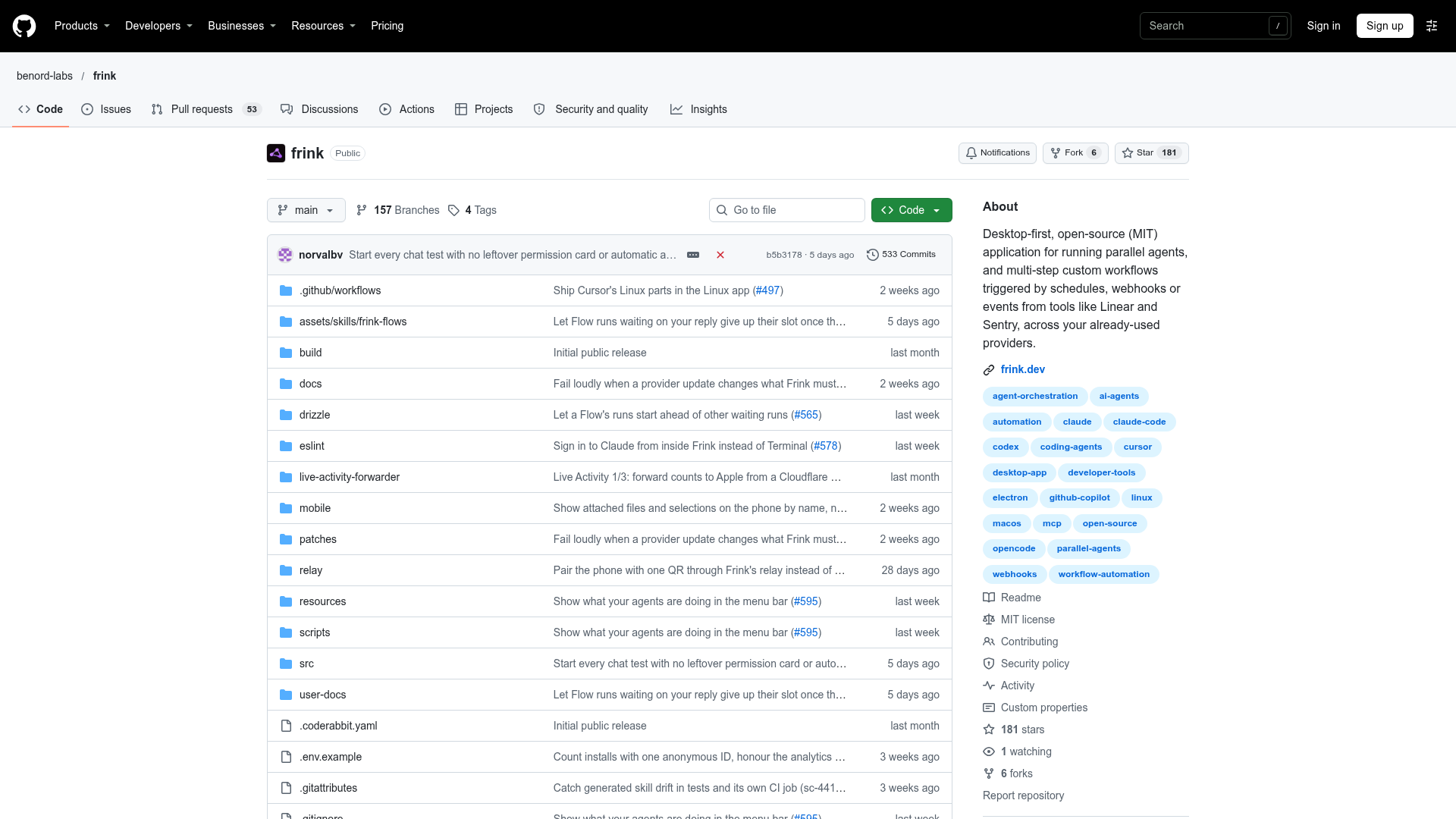
Task: Go to the Discussions tab
Action: point(319,109)
